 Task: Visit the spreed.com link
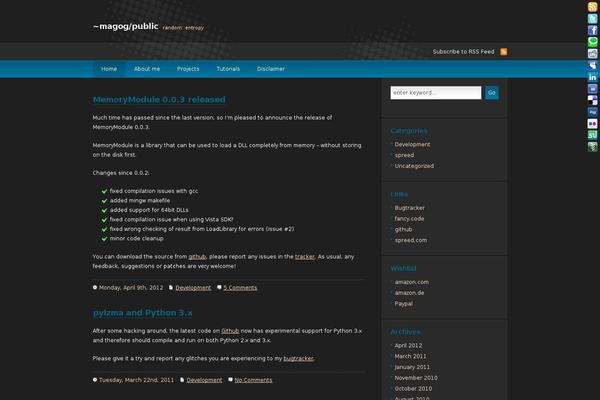pos(411,240)
